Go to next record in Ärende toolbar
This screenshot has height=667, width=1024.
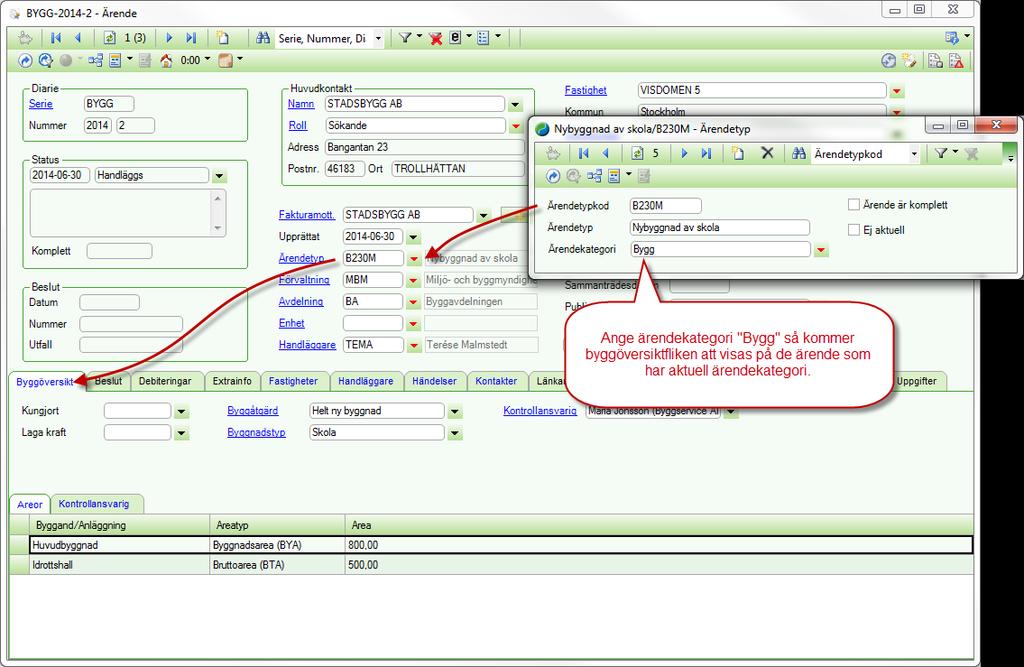coord(169,38)
